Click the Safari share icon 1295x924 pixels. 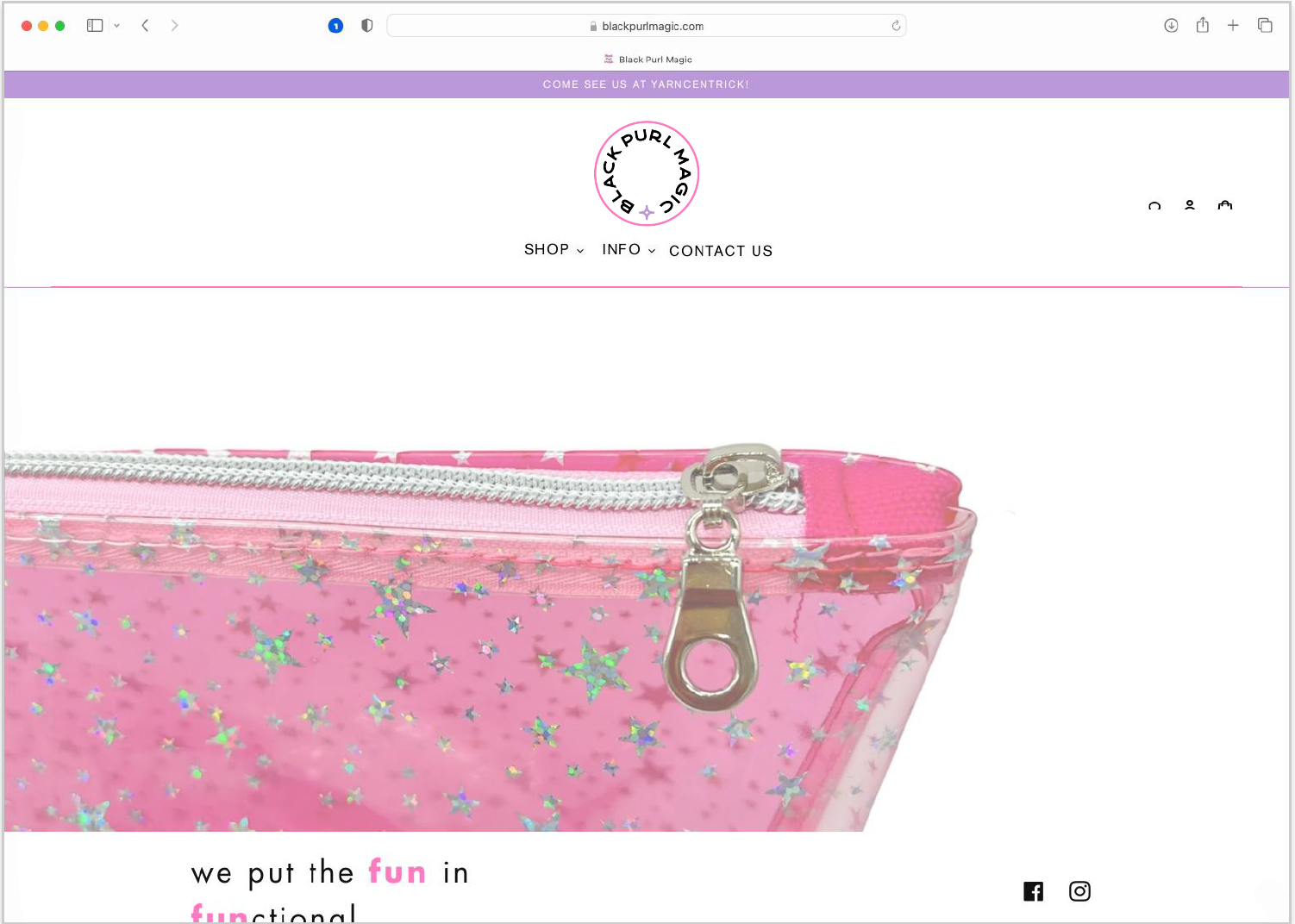click(x=1202, y=25)
